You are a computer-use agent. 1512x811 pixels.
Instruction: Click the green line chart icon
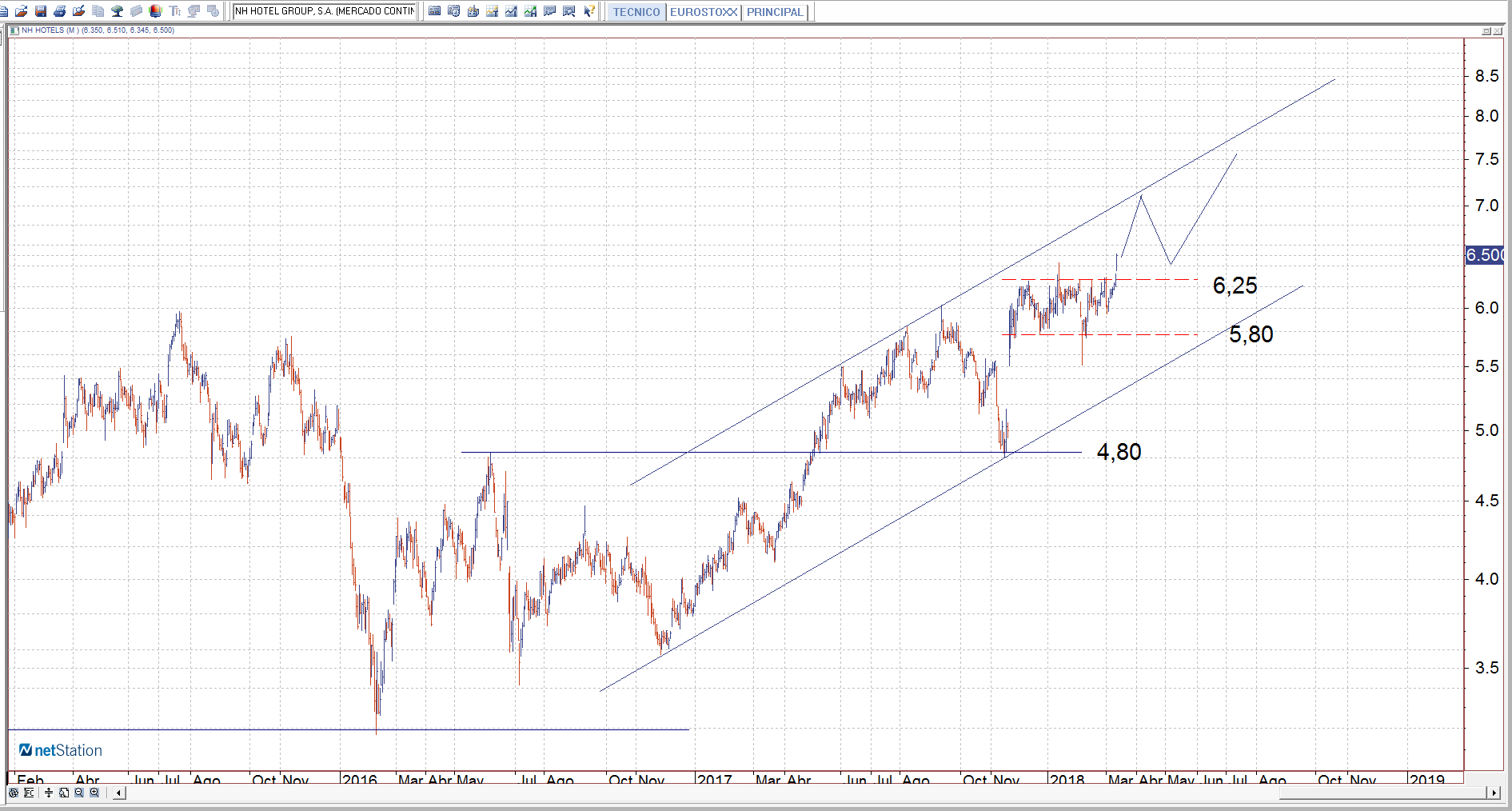(531, 11)
